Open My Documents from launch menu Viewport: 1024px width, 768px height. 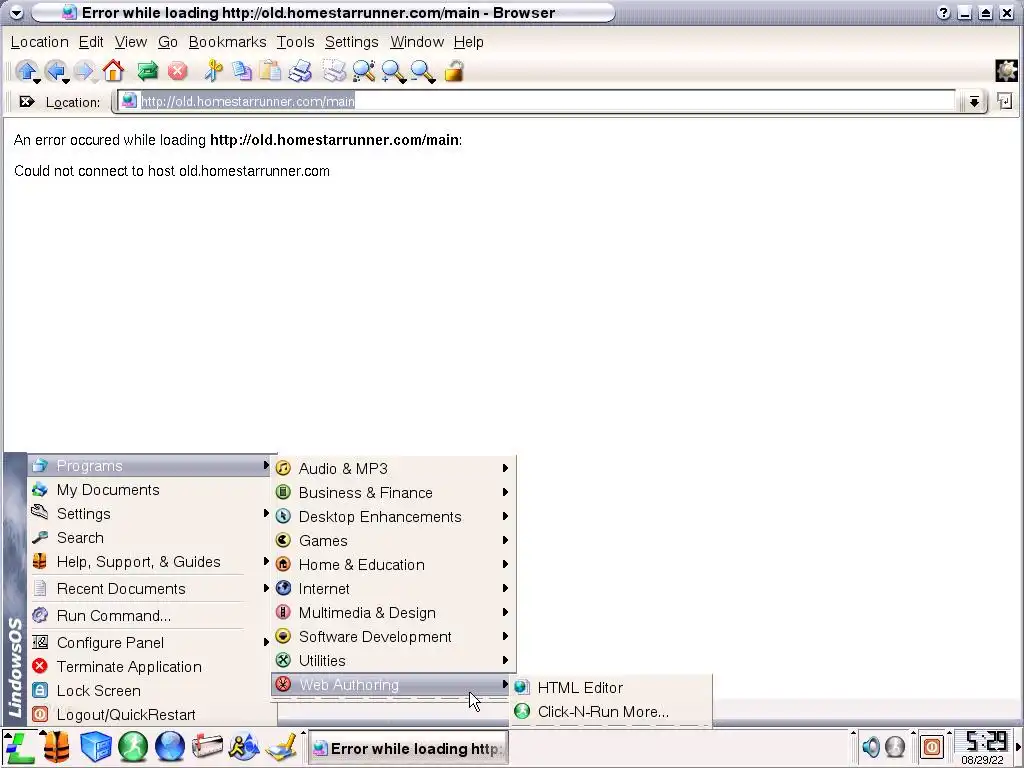pos(149,490)
